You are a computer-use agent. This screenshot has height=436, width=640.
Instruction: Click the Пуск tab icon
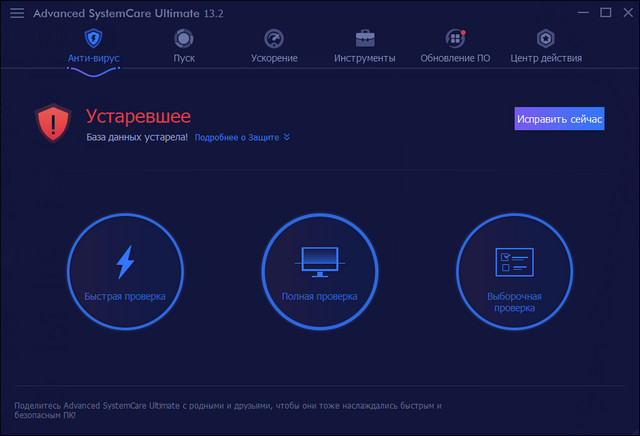(184, 38)
